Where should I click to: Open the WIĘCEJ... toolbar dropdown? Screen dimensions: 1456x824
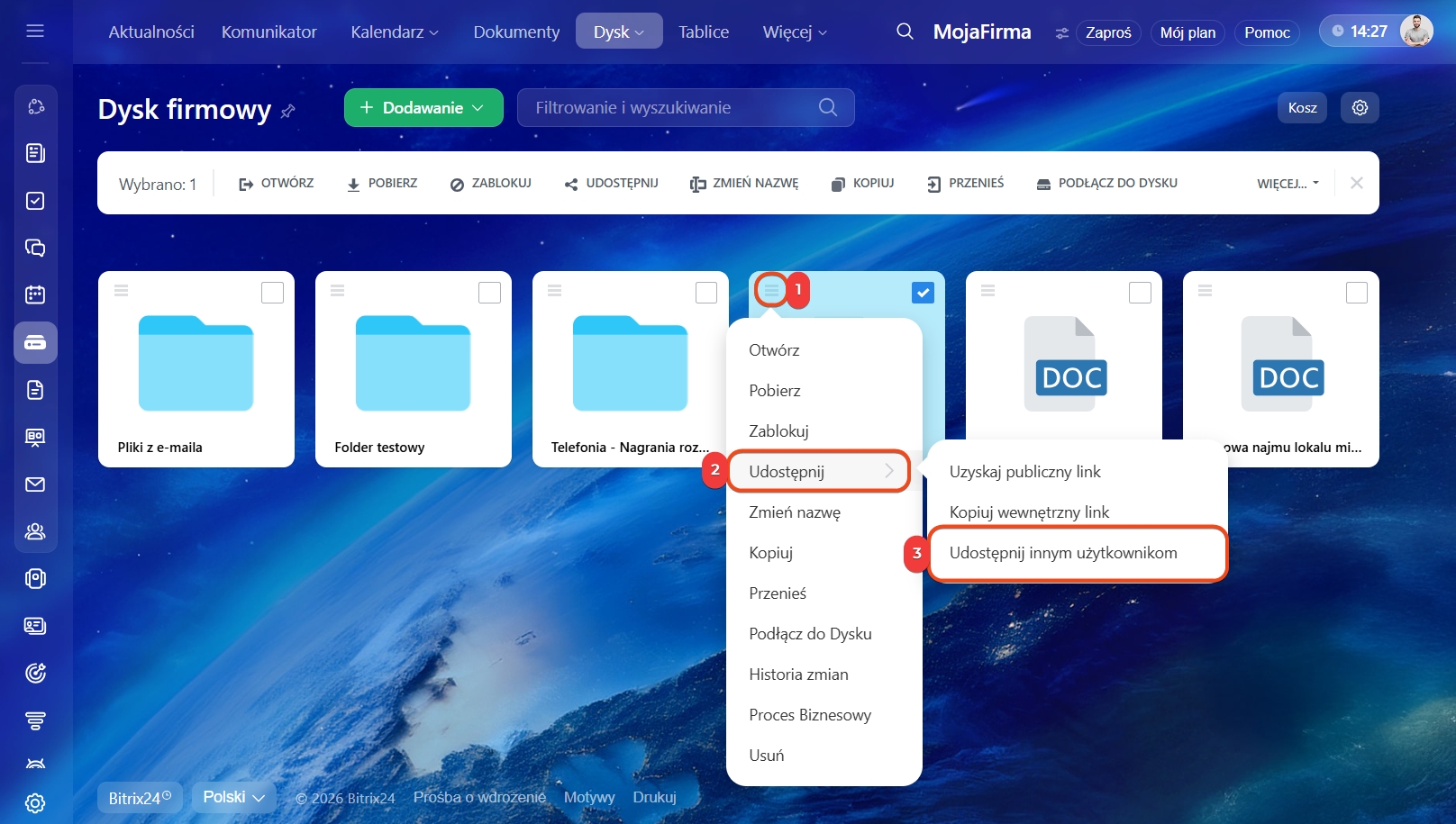click(1288, 184)
